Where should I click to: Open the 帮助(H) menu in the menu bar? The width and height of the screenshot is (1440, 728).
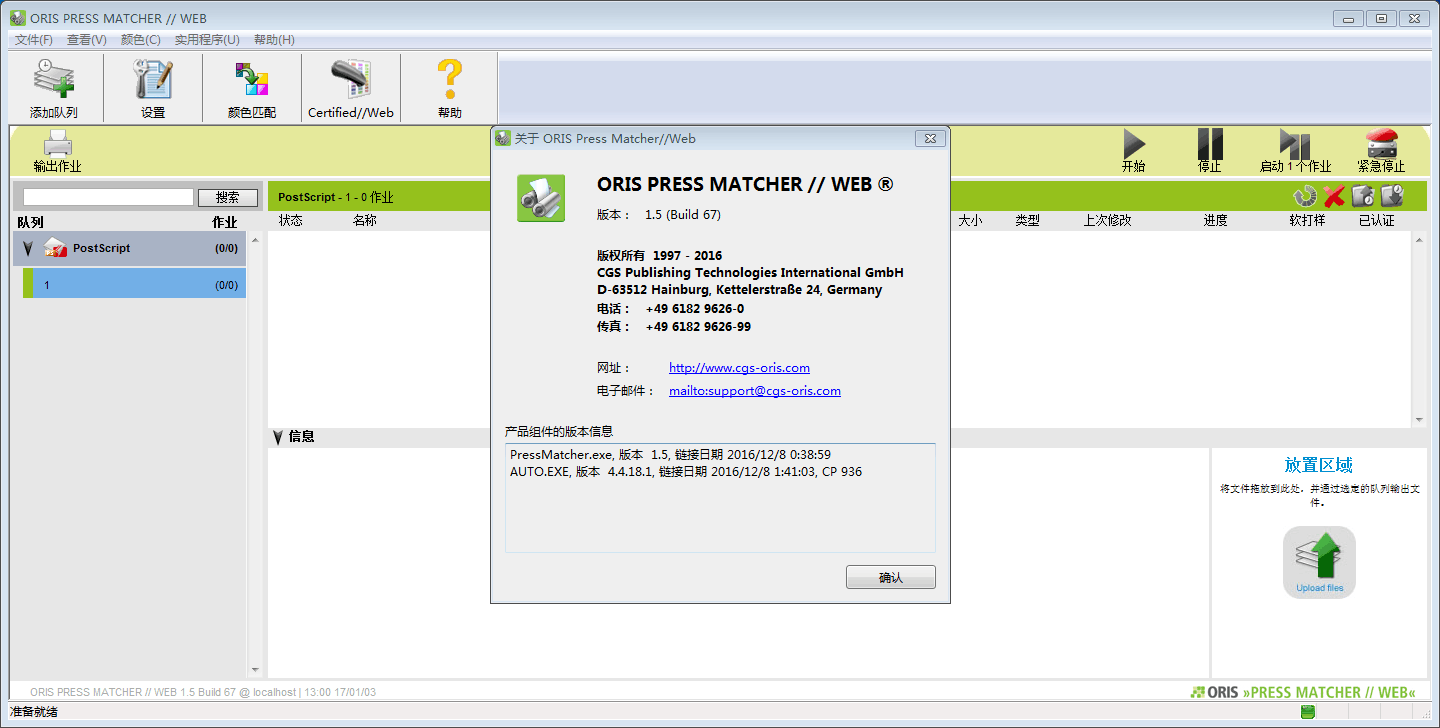[x=274, y=40]
